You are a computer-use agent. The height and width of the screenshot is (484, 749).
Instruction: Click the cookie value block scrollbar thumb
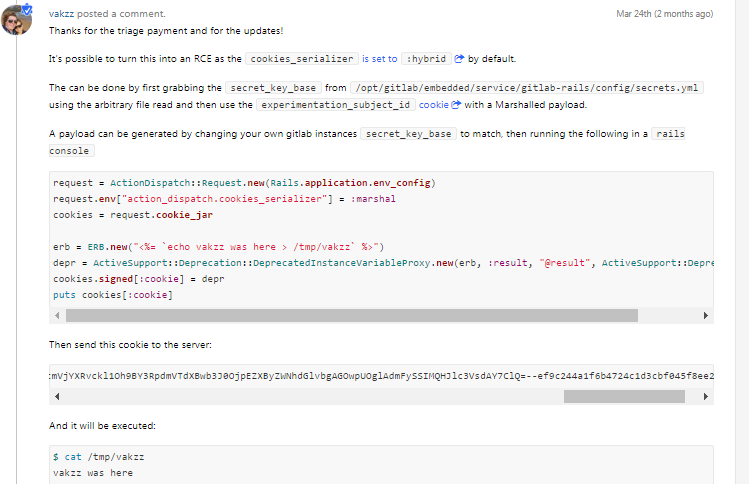pyautogui.click(x=624, y=397)
